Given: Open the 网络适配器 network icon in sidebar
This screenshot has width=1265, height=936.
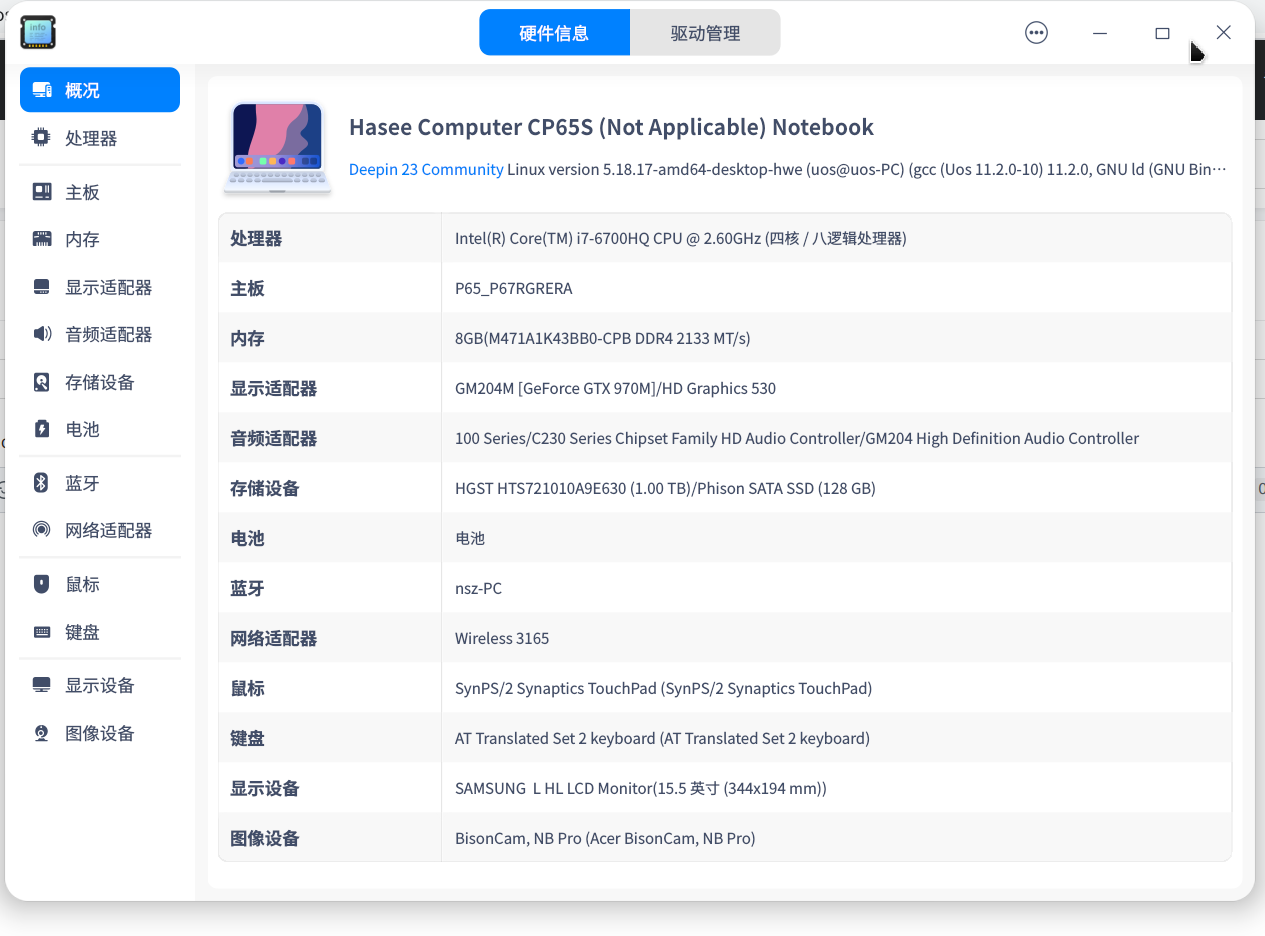Looking at the screenshot, I should point(42,530).
